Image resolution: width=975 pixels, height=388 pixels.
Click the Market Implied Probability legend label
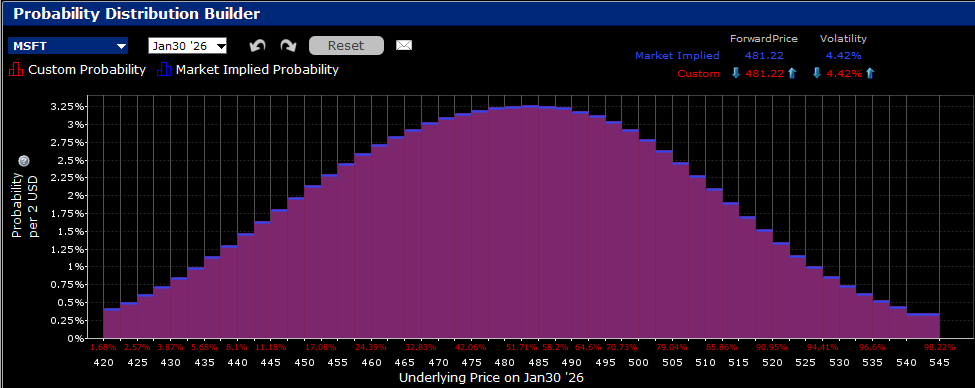(257, 70)
